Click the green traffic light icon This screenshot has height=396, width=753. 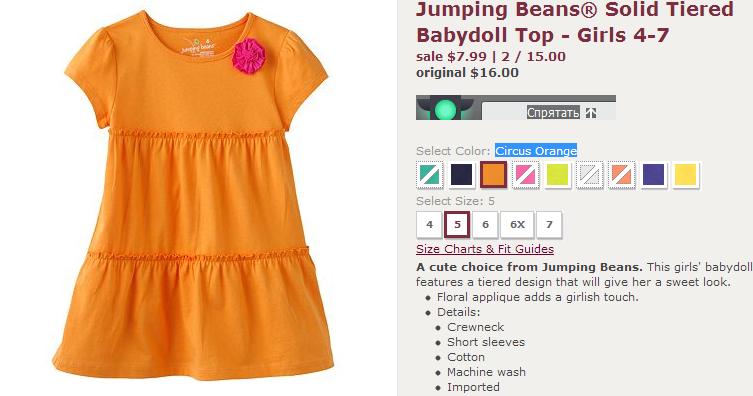tap(445, 109)
